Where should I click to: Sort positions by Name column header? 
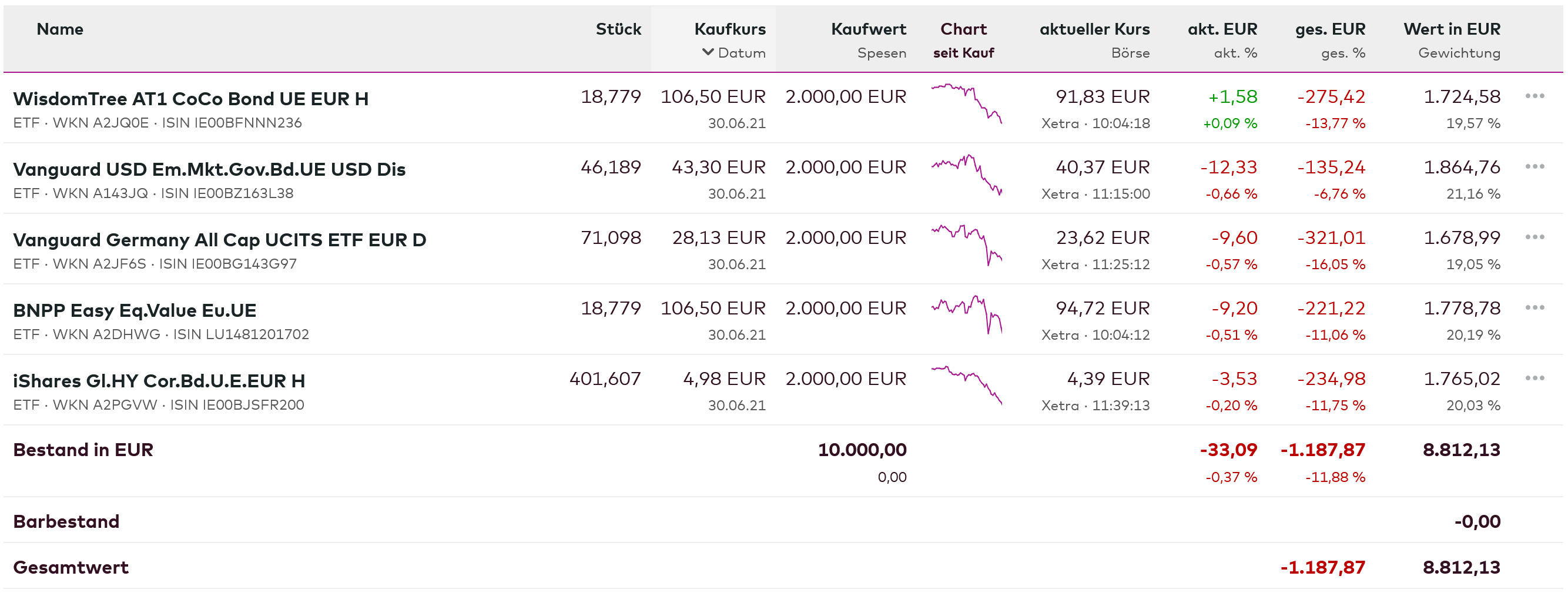(60, 29)
